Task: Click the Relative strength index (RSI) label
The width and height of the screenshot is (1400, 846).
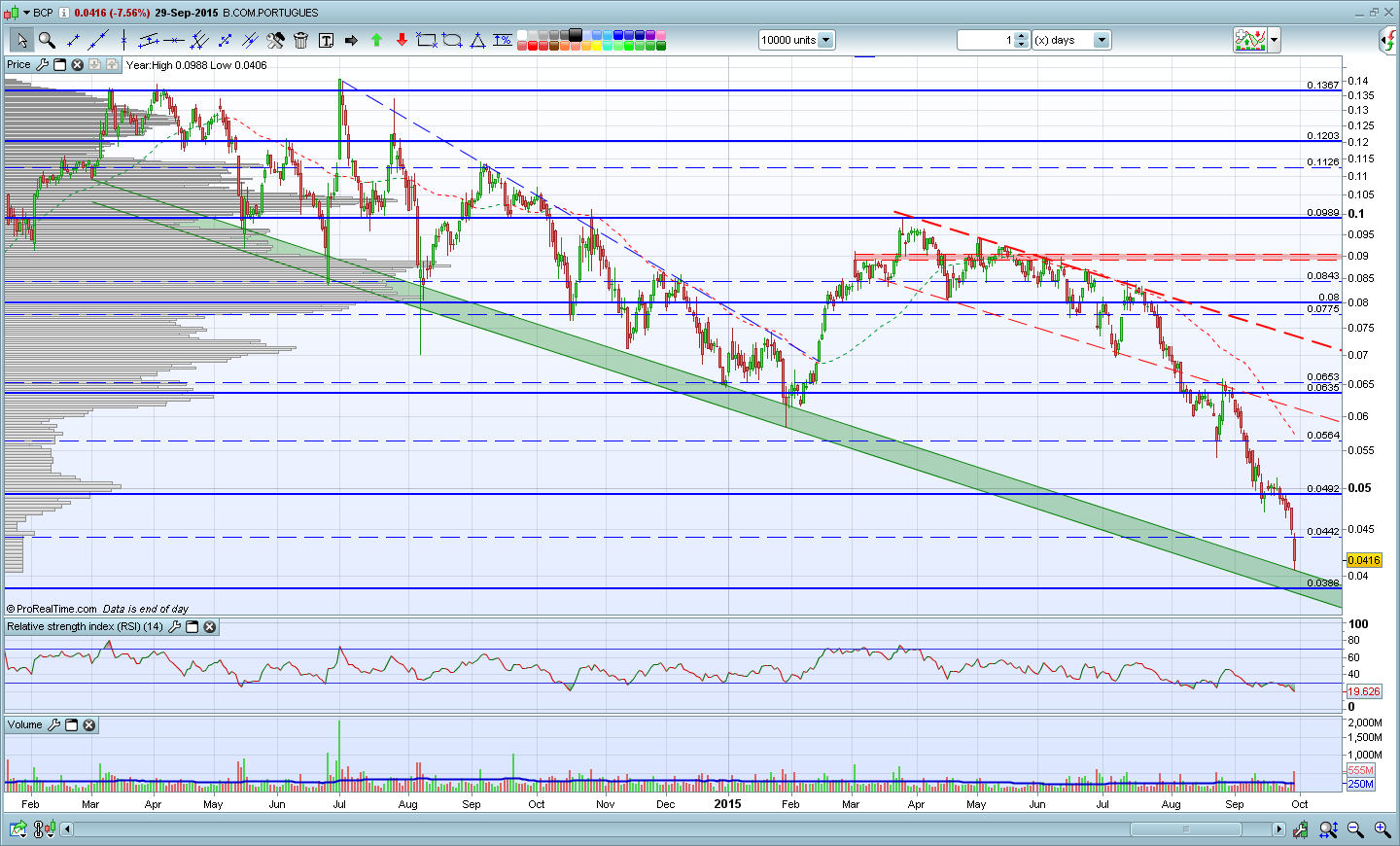Action: click(86, 627)
